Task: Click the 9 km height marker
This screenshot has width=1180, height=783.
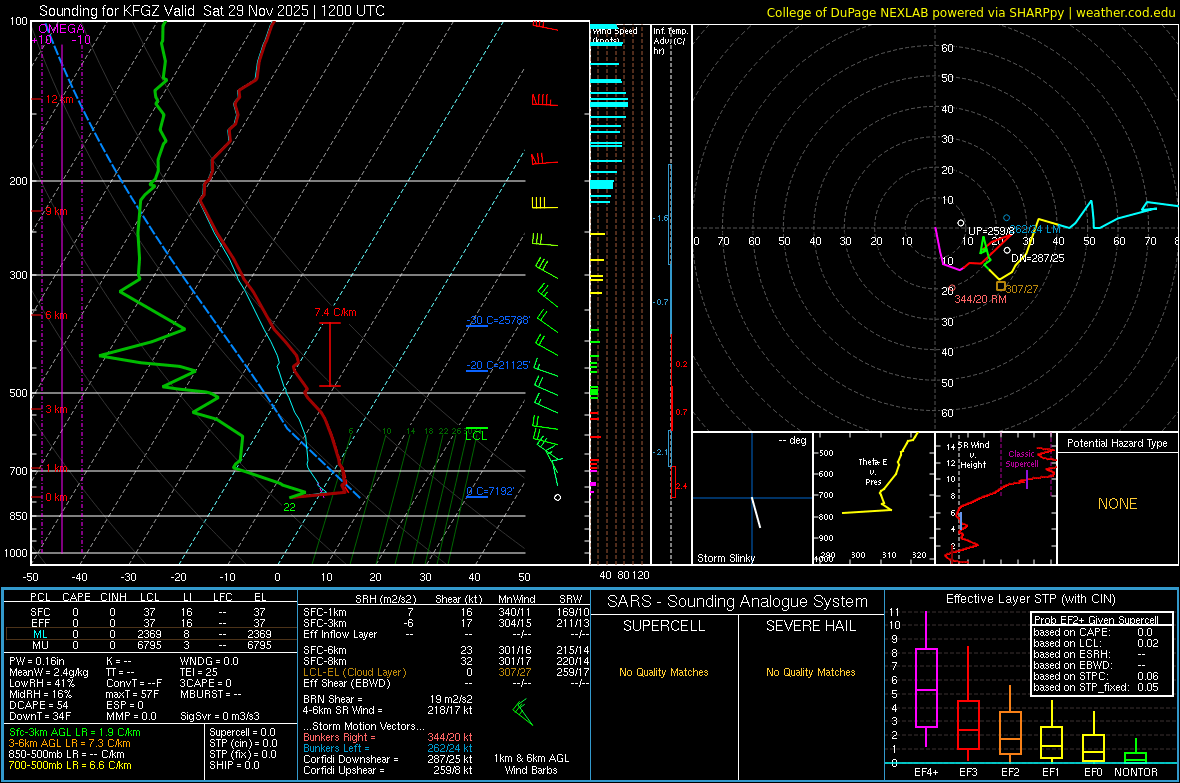Action: (56, 212)
